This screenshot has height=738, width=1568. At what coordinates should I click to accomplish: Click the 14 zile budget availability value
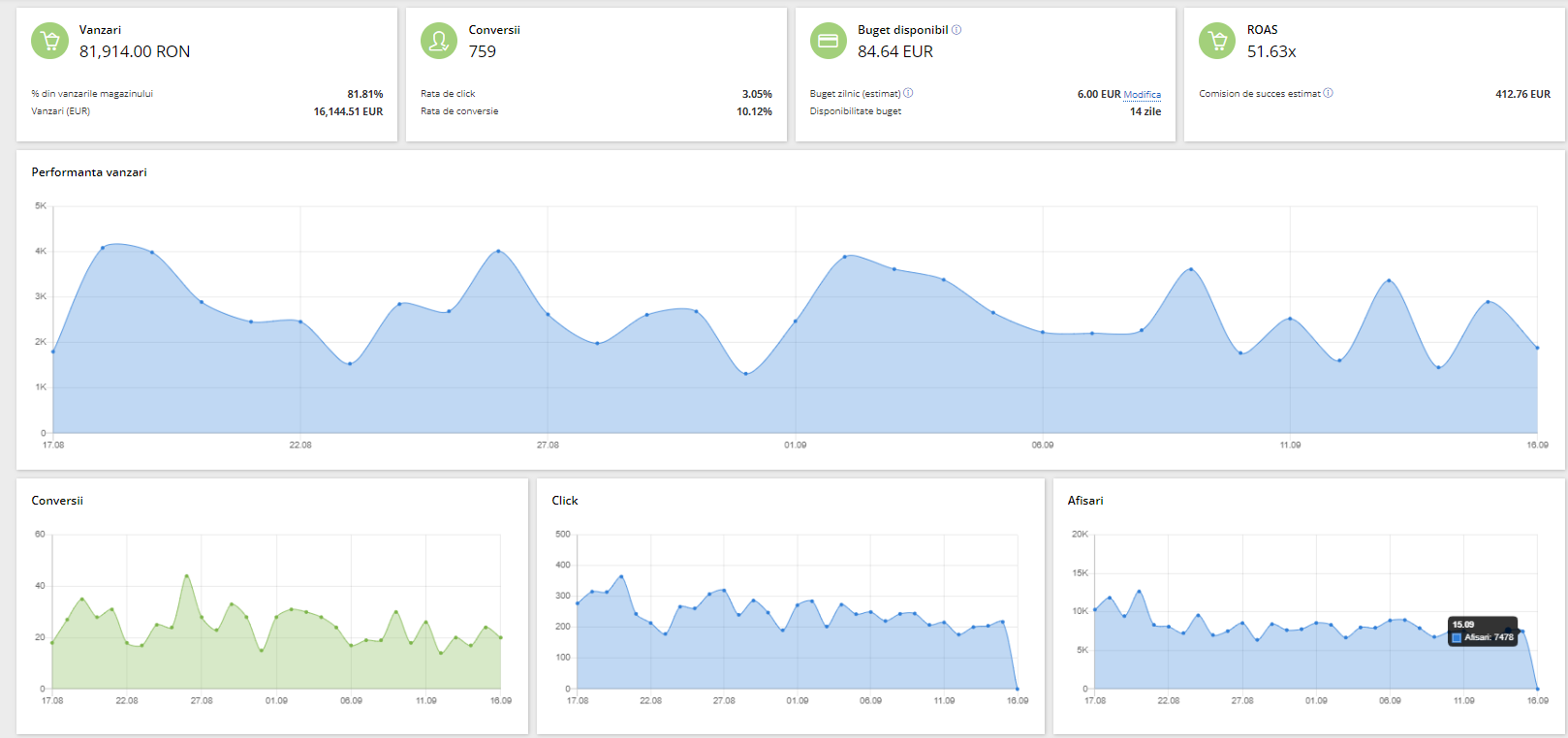point(1145,111)
